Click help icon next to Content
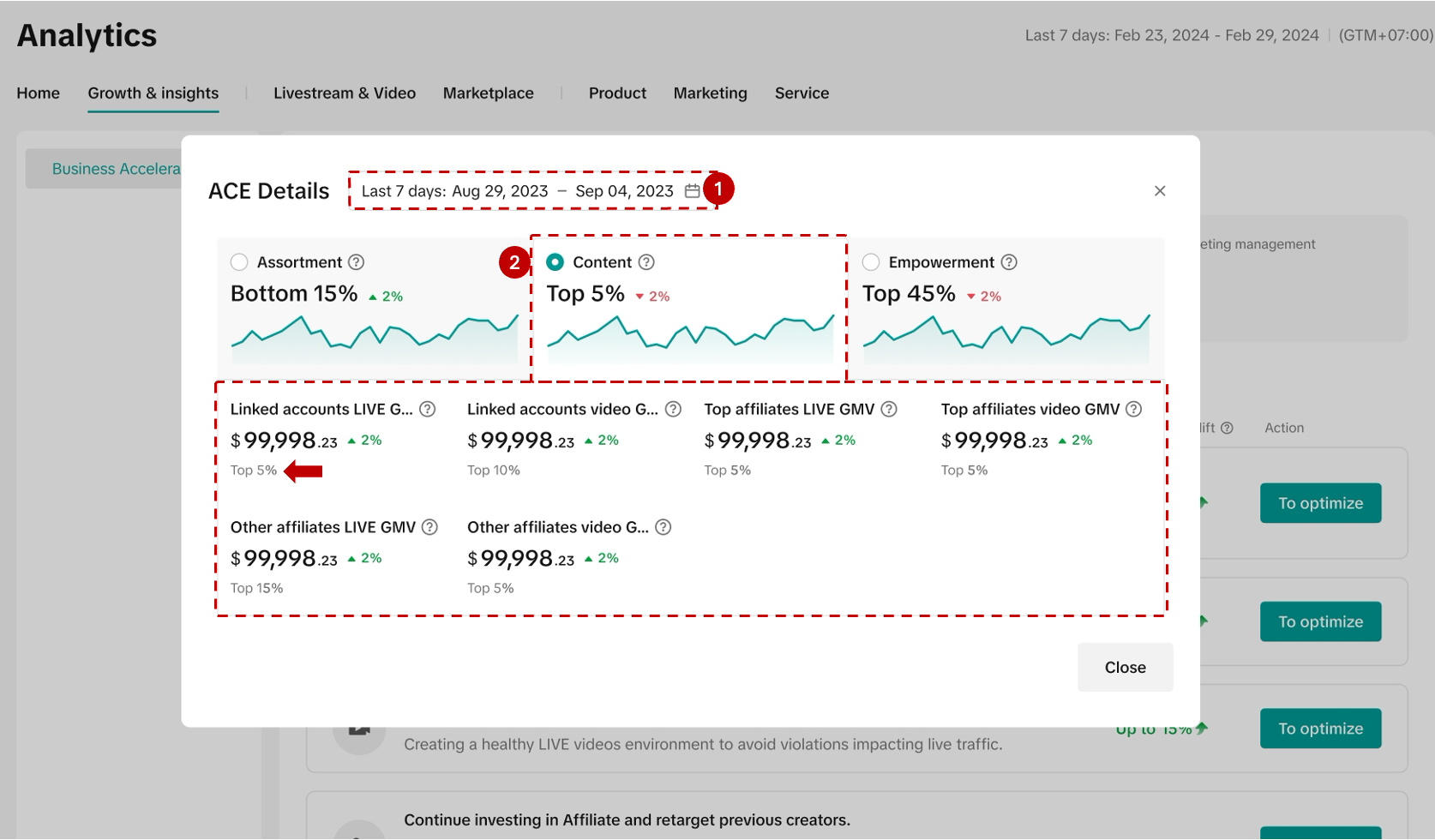The height and width of the screenshot is (840, 1435). pyautogui.click(x=647, y=262)
